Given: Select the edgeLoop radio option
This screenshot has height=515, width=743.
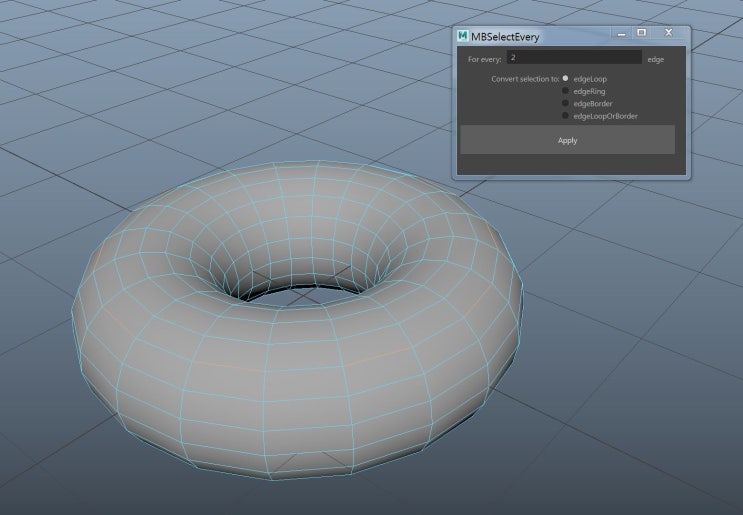Looking at the screenshot, I should [565, 78].
